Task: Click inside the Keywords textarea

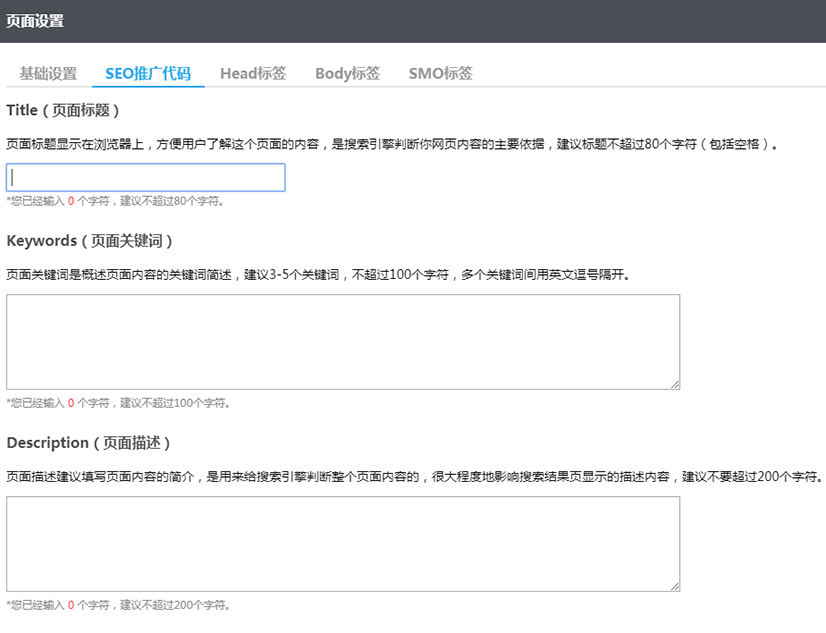Action: point(340,340)
